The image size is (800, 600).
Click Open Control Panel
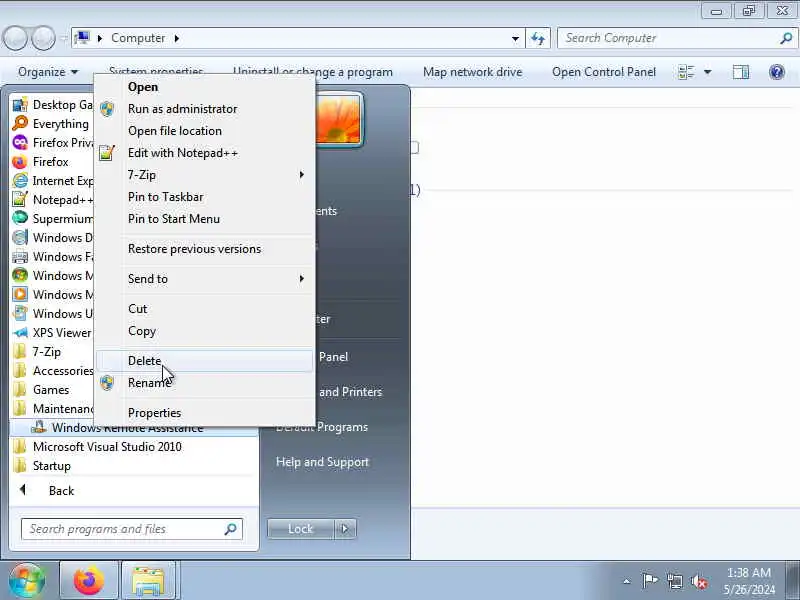(x=604, y=72)
